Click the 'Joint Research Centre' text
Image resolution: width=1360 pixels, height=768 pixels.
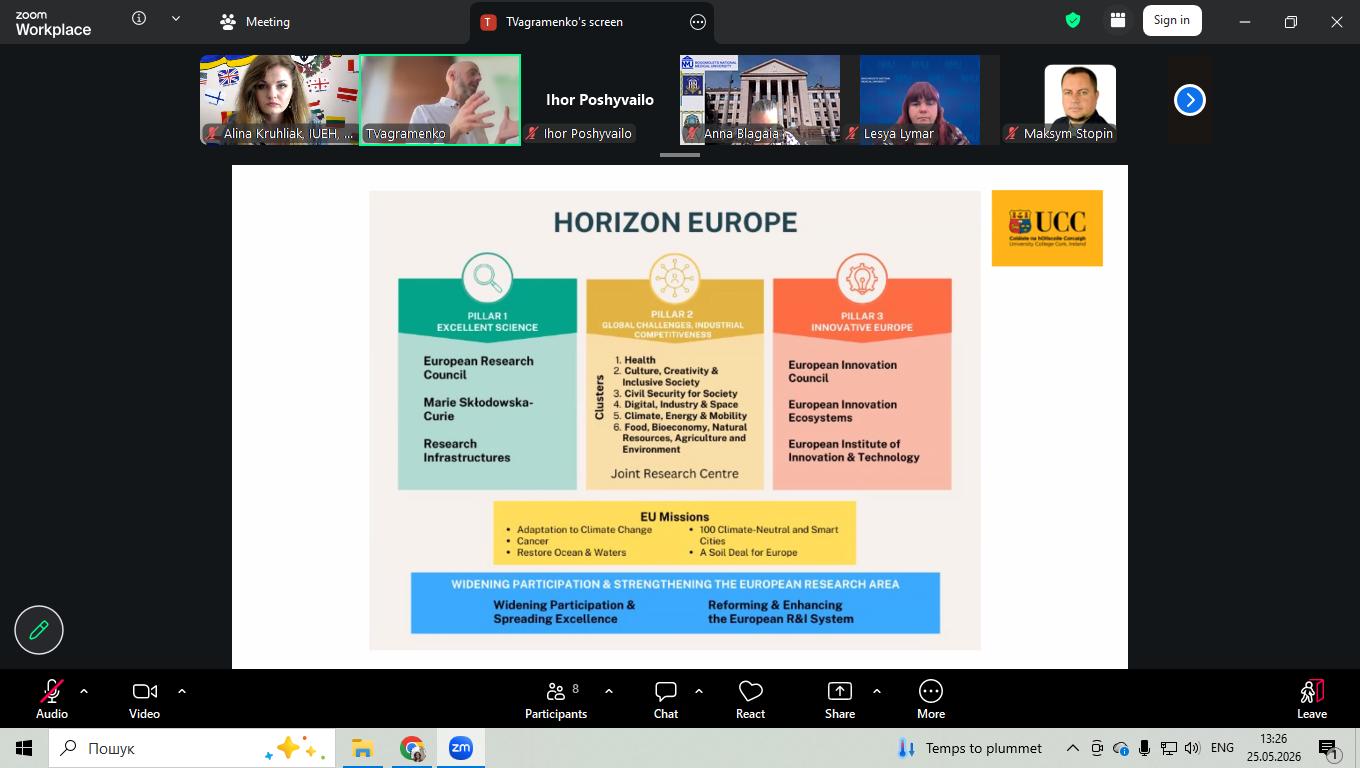675,474
